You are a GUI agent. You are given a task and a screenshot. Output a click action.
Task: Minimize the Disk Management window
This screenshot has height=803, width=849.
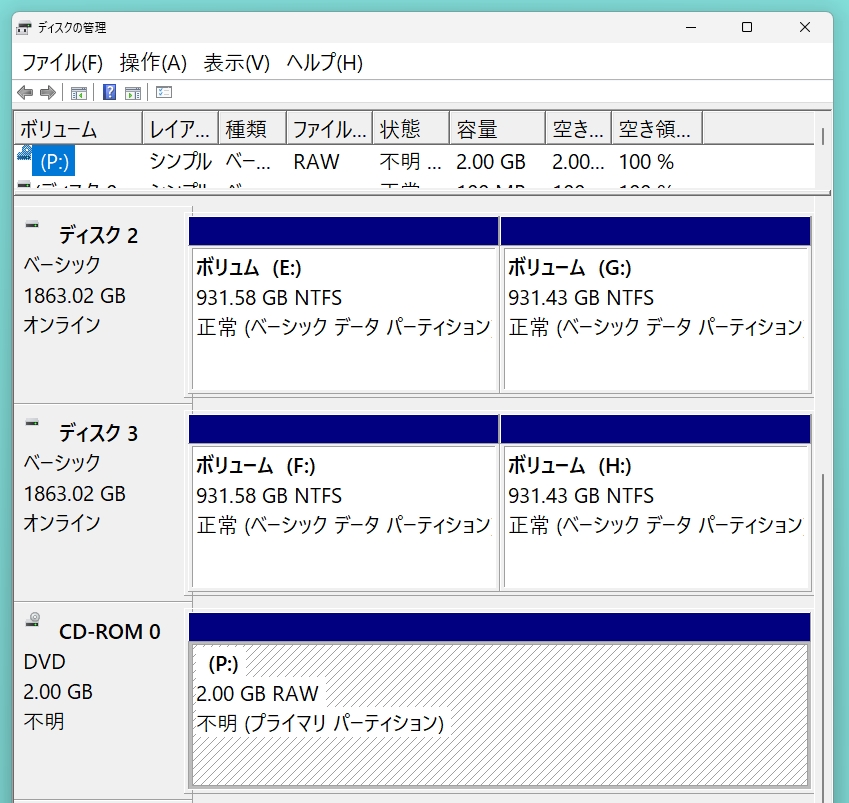click(691, 28)
